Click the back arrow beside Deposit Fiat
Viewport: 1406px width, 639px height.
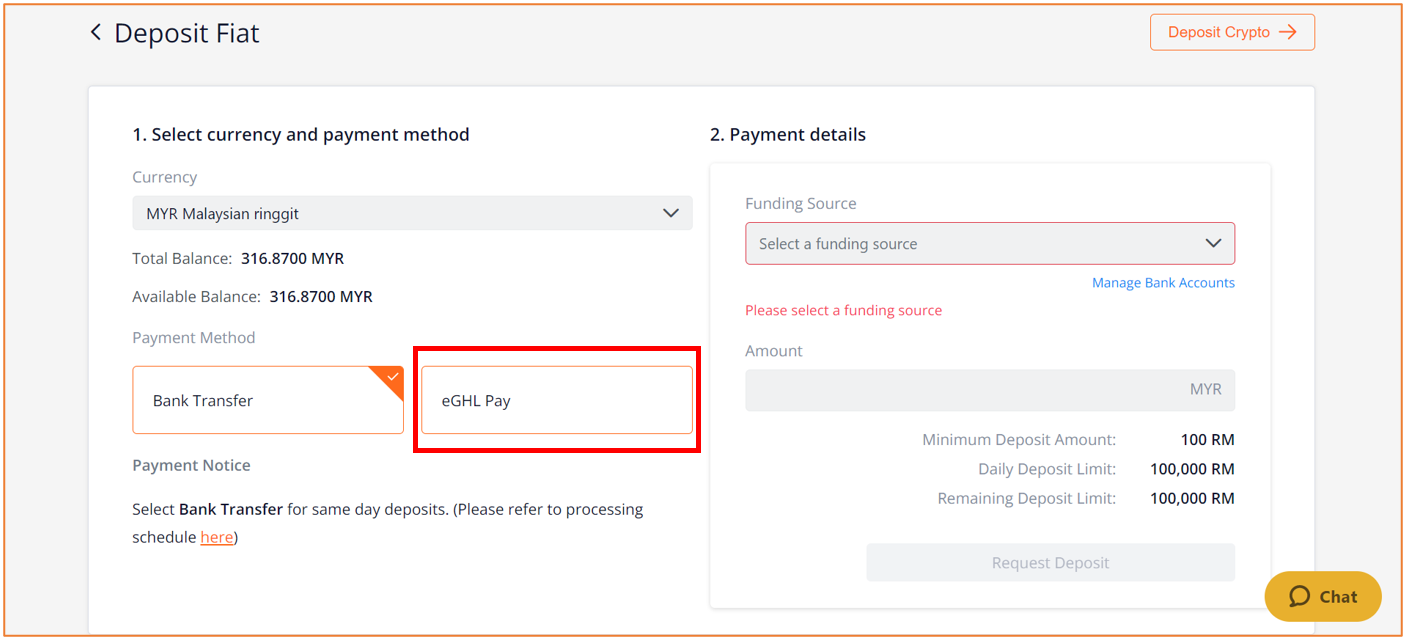[x=96, y=32]
